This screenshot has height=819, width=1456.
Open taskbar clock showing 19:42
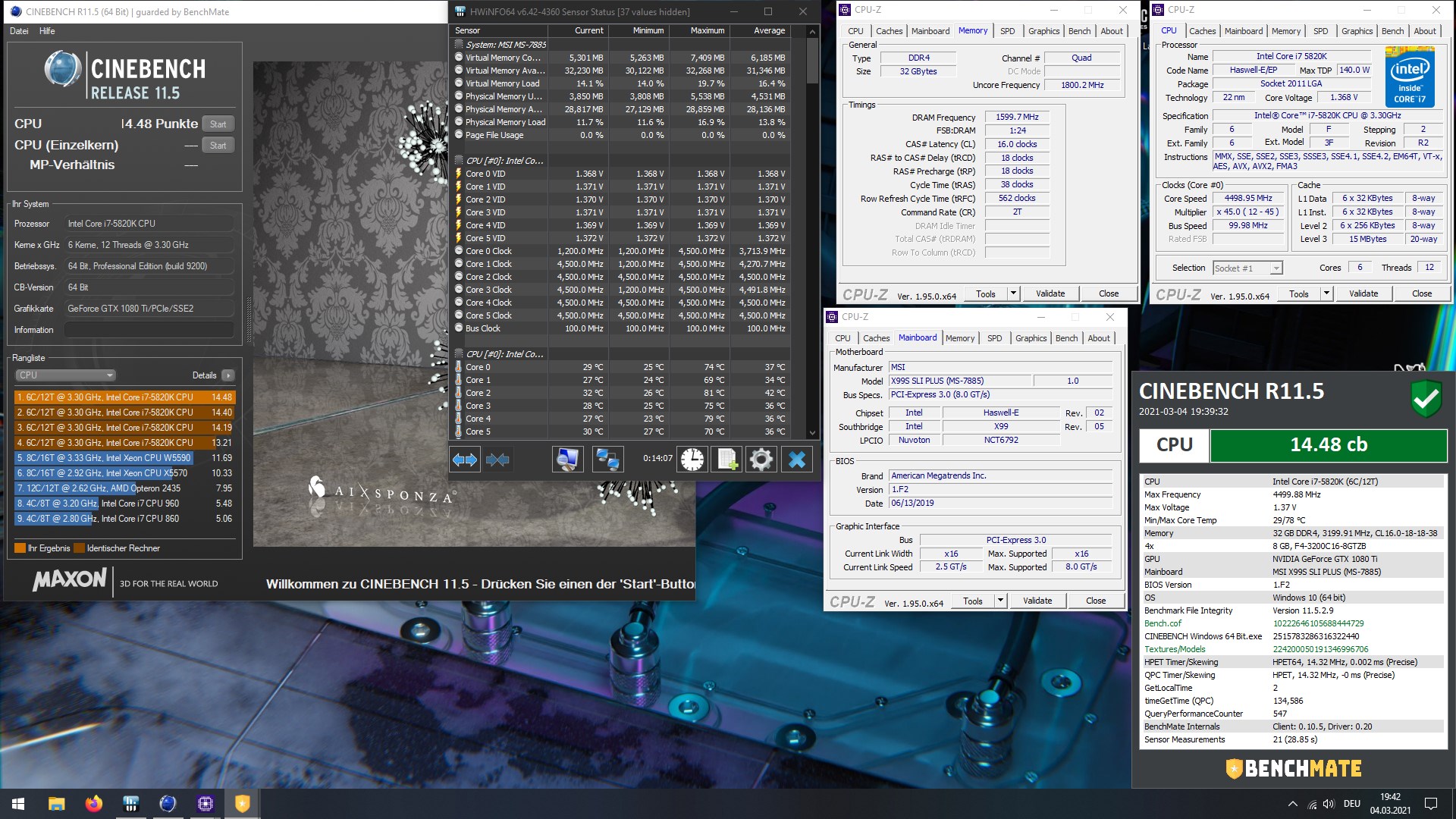[x=1390, y=804]
